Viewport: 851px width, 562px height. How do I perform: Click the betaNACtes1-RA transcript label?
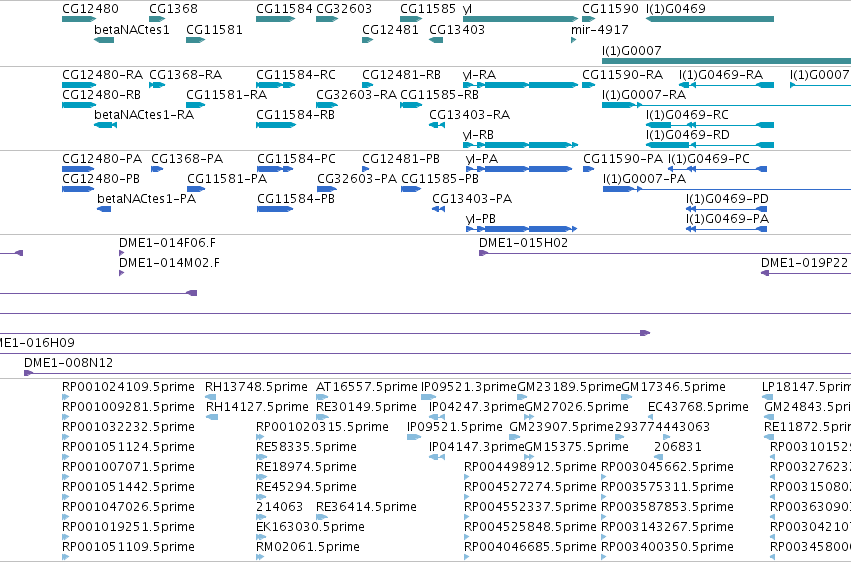(144, 114)
